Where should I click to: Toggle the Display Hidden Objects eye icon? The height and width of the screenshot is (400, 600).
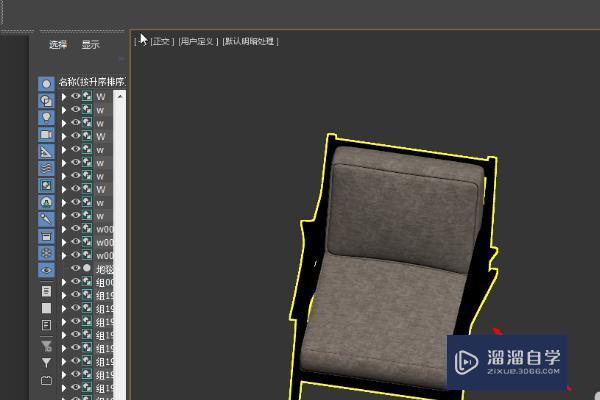click(46, 270)
